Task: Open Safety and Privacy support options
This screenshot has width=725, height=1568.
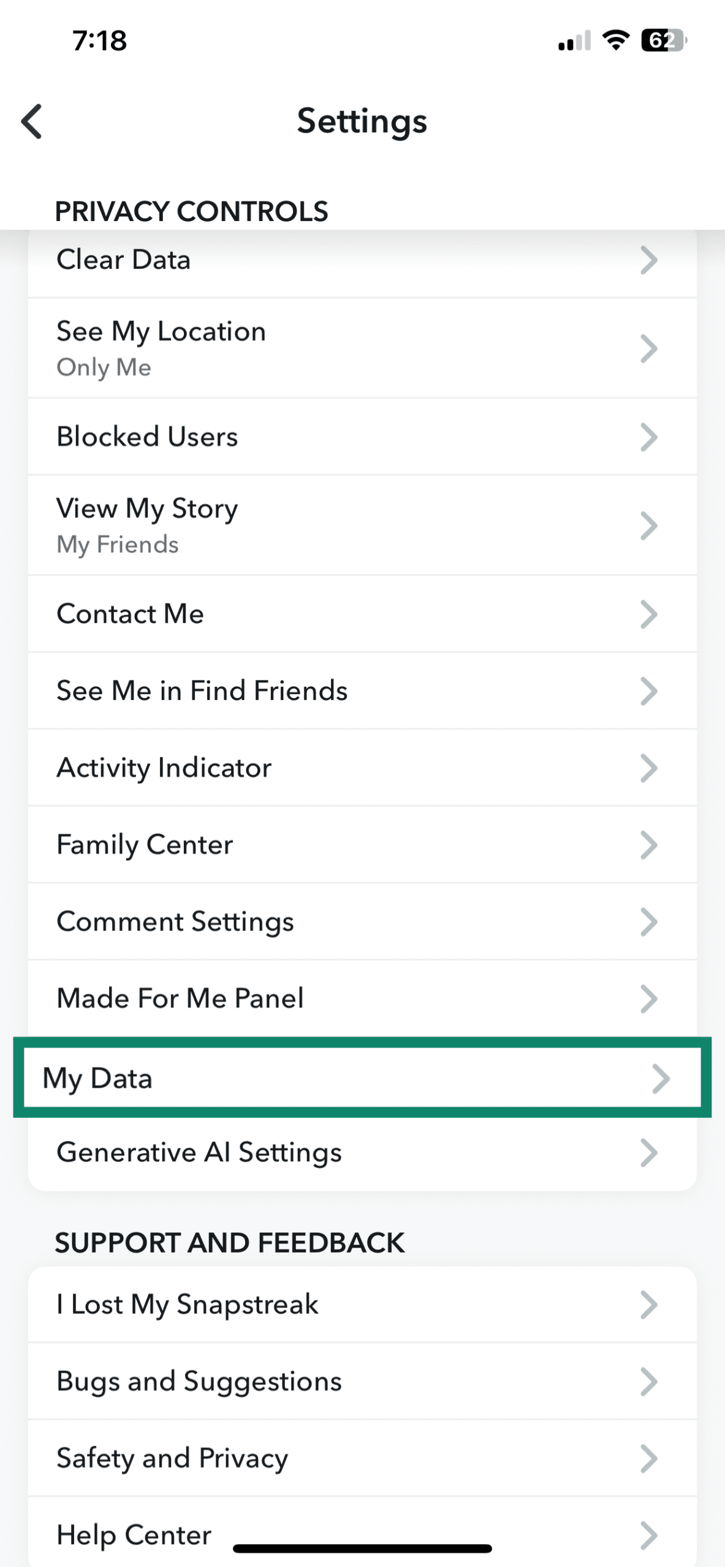Action: click(362, 1458)
